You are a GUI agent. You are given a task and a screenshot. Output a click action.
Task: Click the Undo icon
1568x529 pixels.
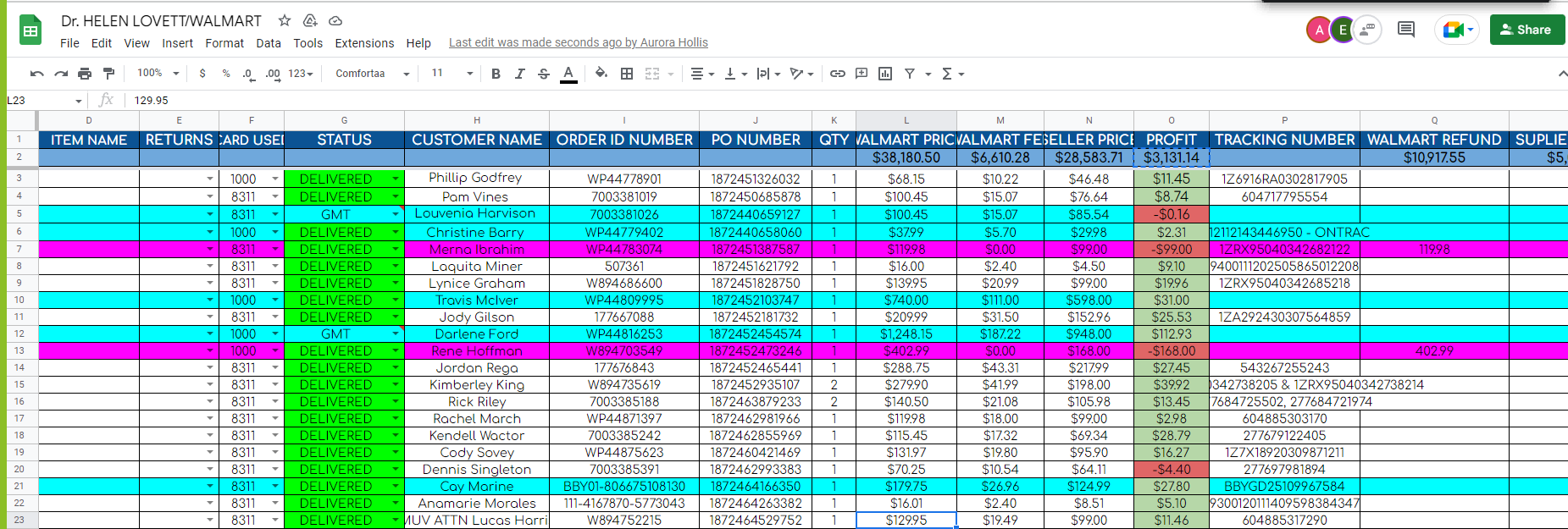click(x=36, y=74)
